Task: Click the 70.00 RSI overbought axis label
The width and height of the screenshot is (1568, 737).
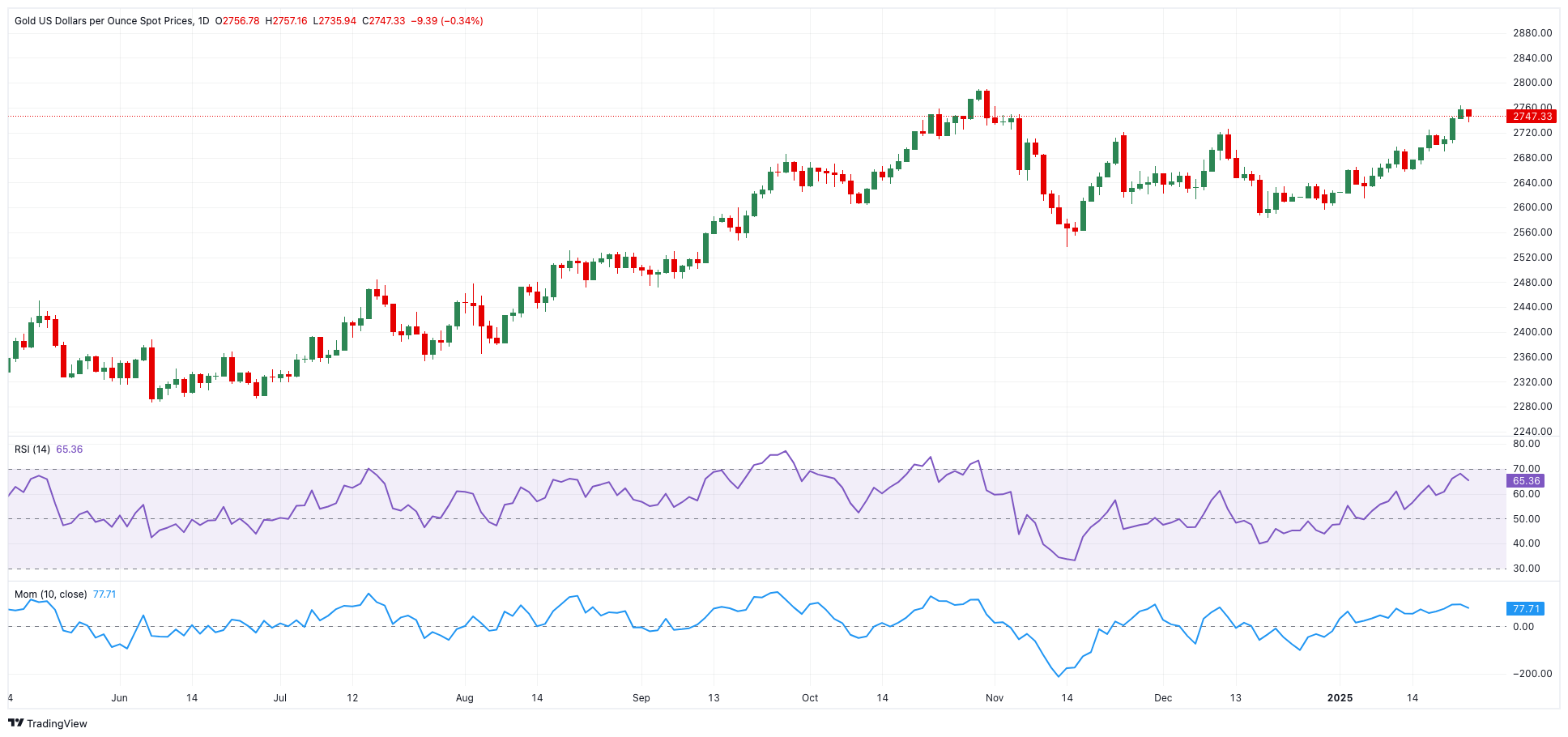Action: coord(1527,469)
